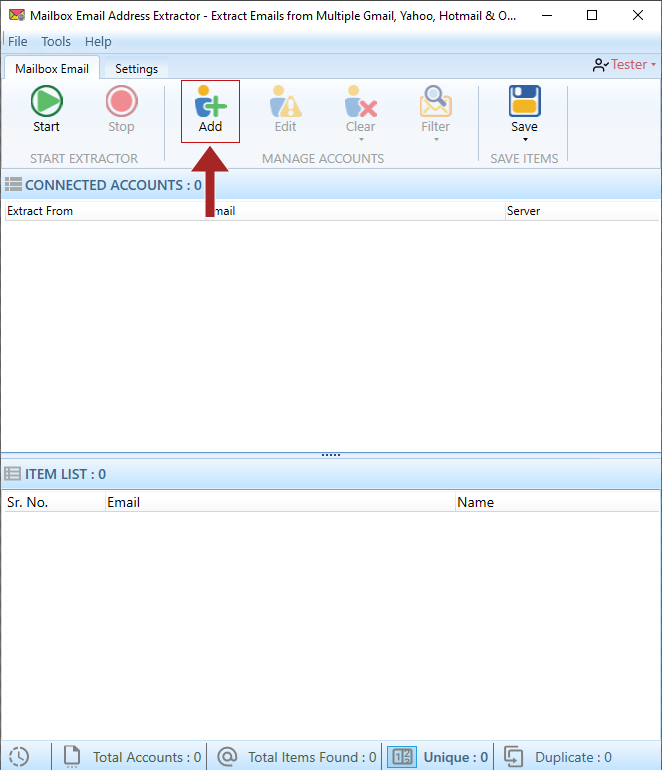This screenshot has width=662, height=770.
Task: Click the Save items floppy icon
Action: (x=524, y=101)
